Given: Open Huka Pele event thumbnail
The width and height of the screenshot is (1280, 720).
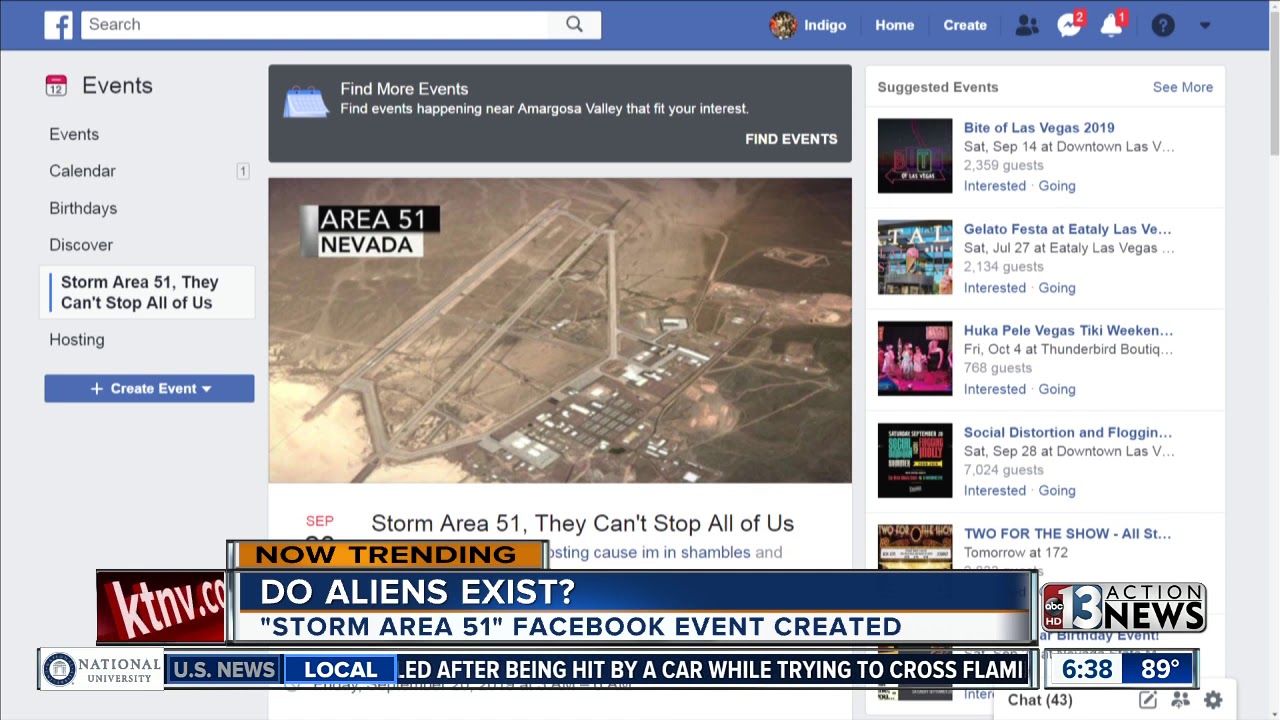Looking at the screenshot, I should click(x=915, y=359).
